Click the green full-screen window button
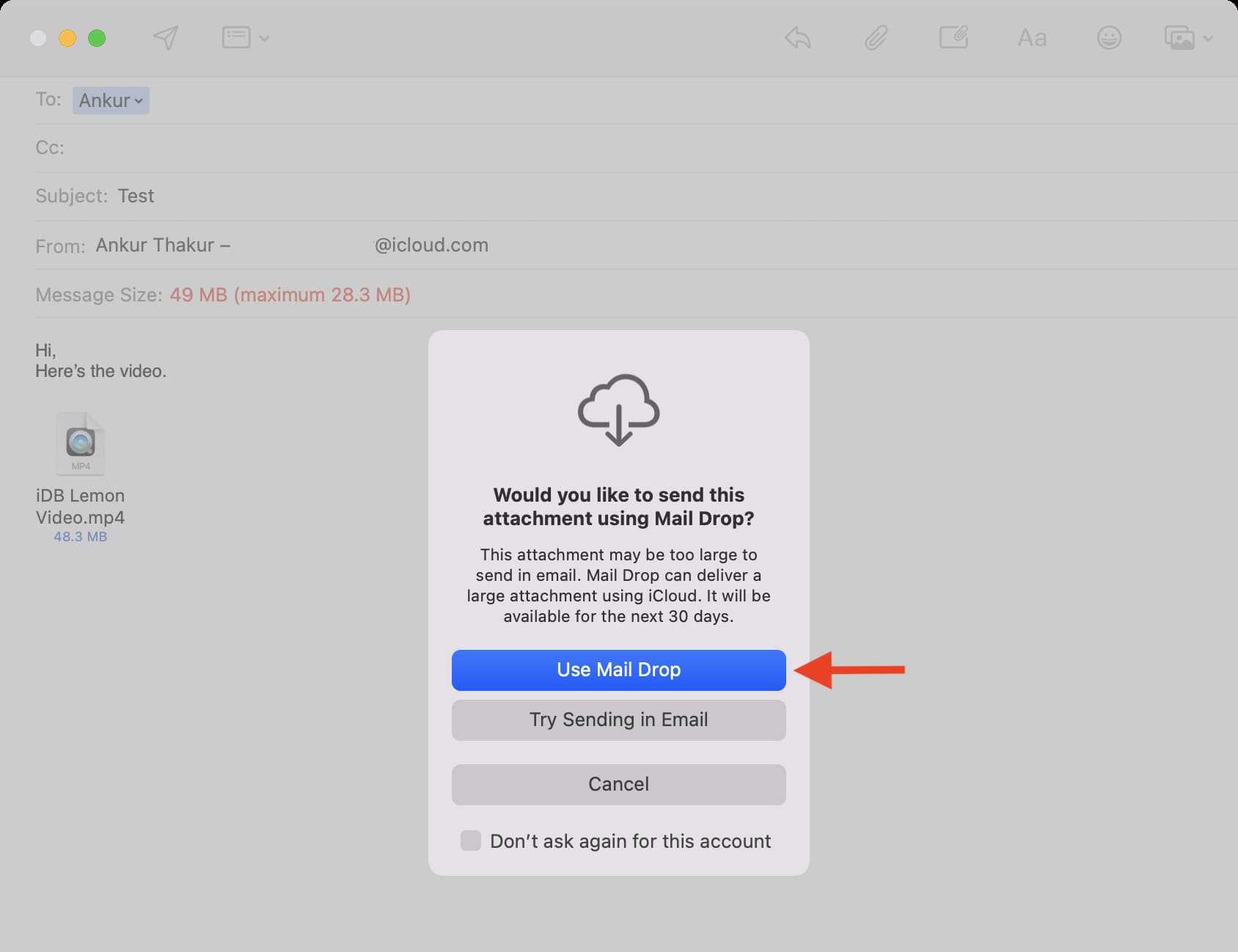The image size is (1238, 952). pyautogui.click(x=97, y=38)
